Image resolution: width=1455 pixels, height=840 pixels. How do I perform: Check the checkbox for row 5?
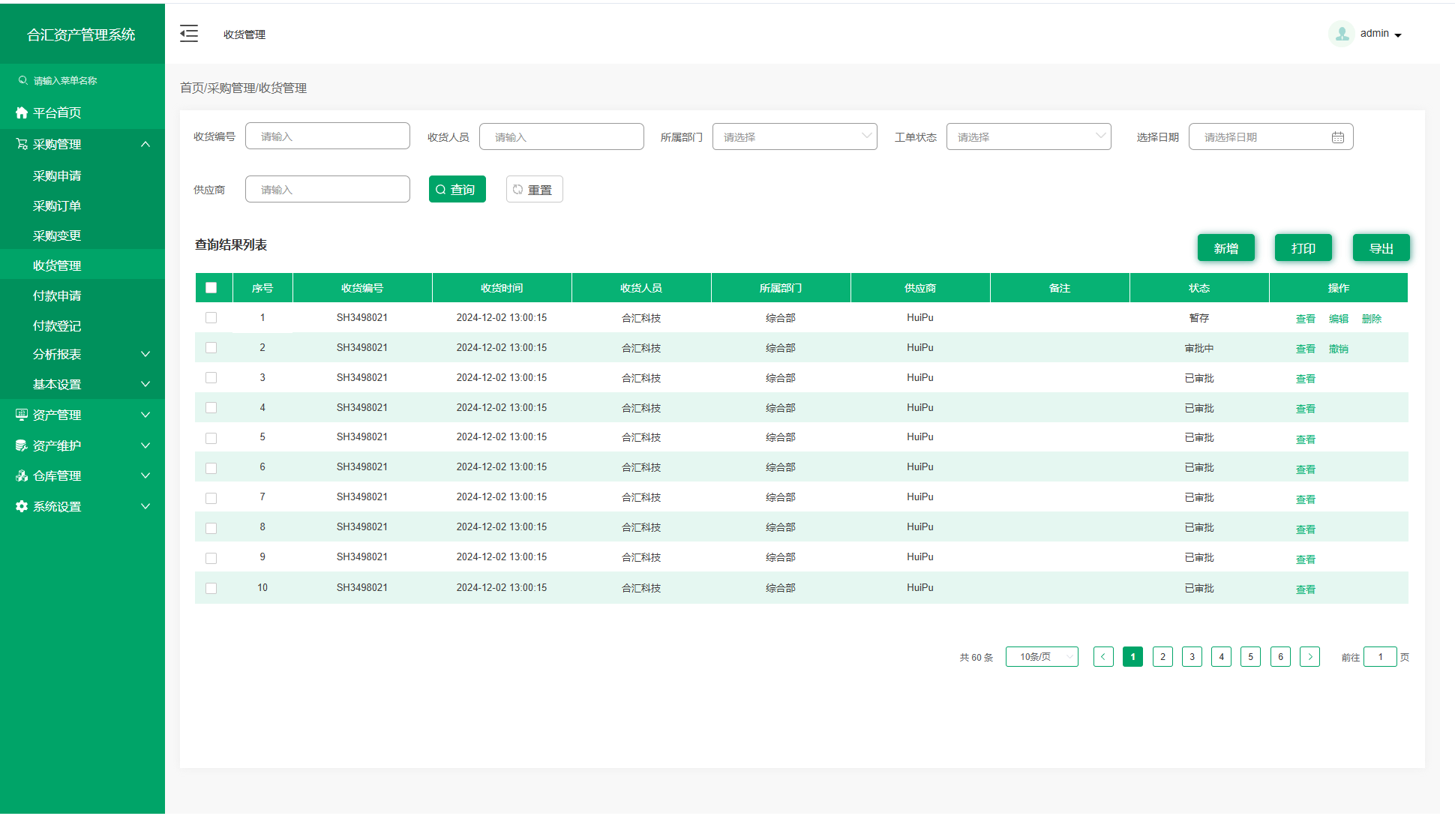pyautogui.click(x=211, y=438)
